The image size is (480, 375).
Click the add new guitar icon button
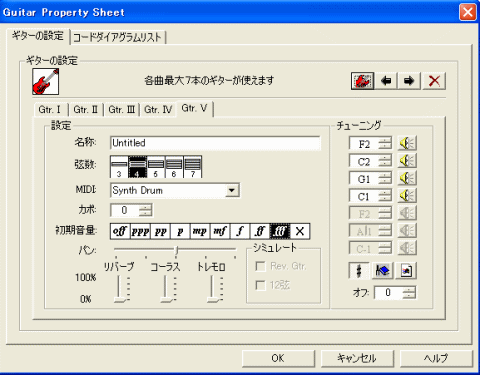(x=362, y=81)
